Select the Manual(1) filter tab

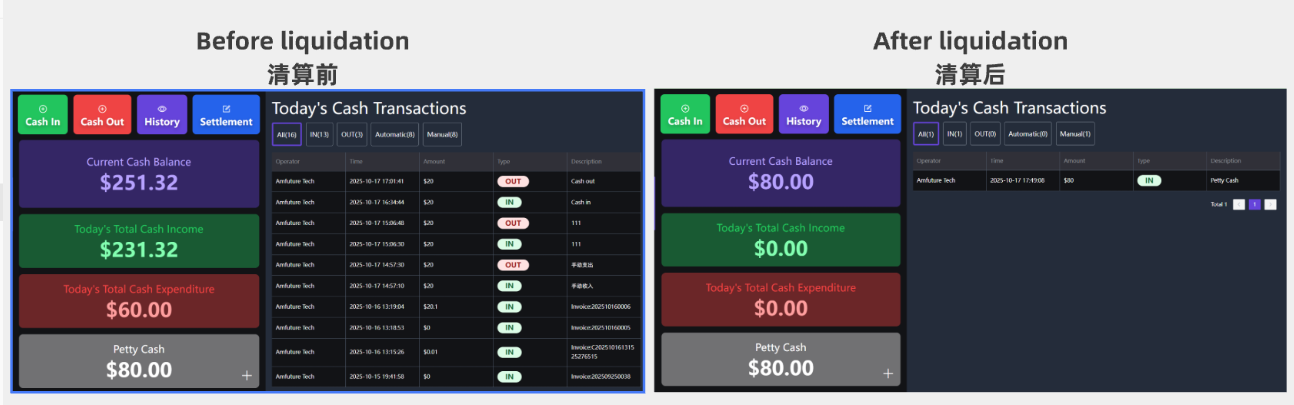(1075, 134)
